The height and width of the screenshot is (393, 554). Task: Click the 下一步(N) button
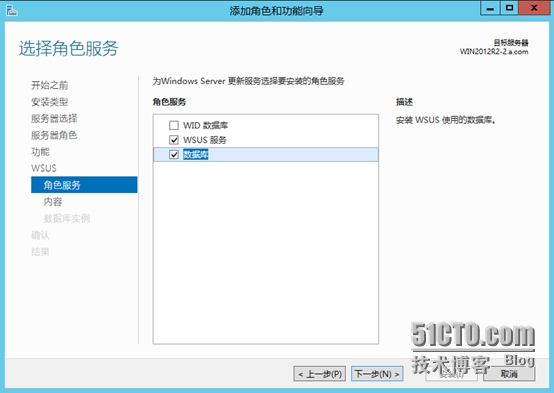coord(377,374)
